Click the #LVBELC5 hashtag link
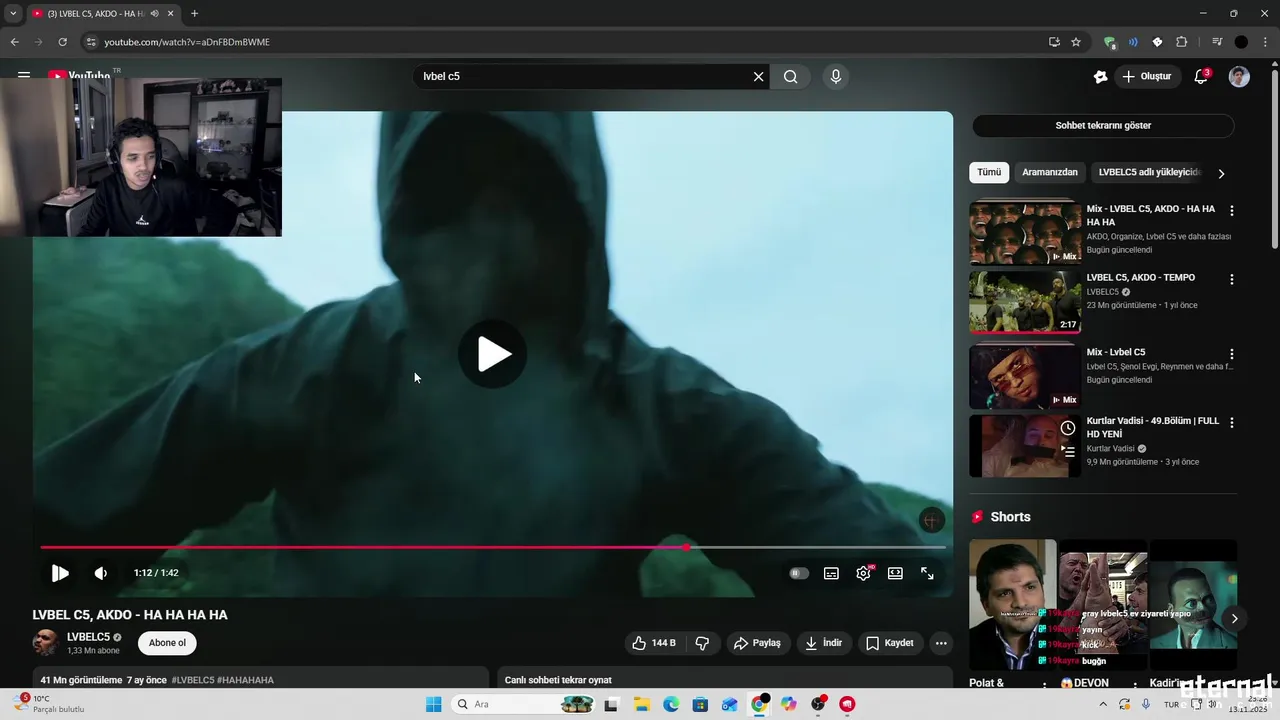Viewport: 1280px width, 720px height. pos(193,680)
